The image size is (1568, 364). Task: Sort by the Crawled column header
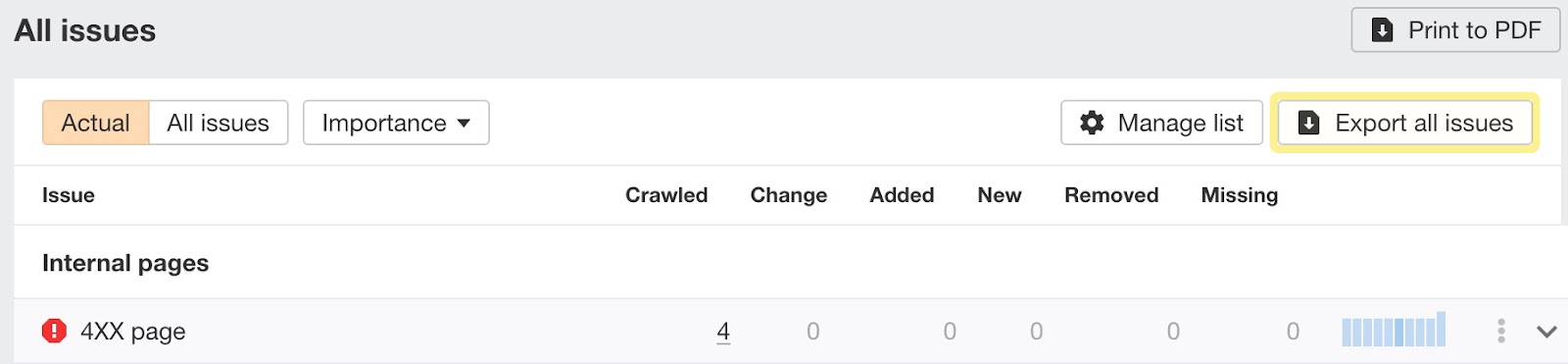tap(666, 195)
